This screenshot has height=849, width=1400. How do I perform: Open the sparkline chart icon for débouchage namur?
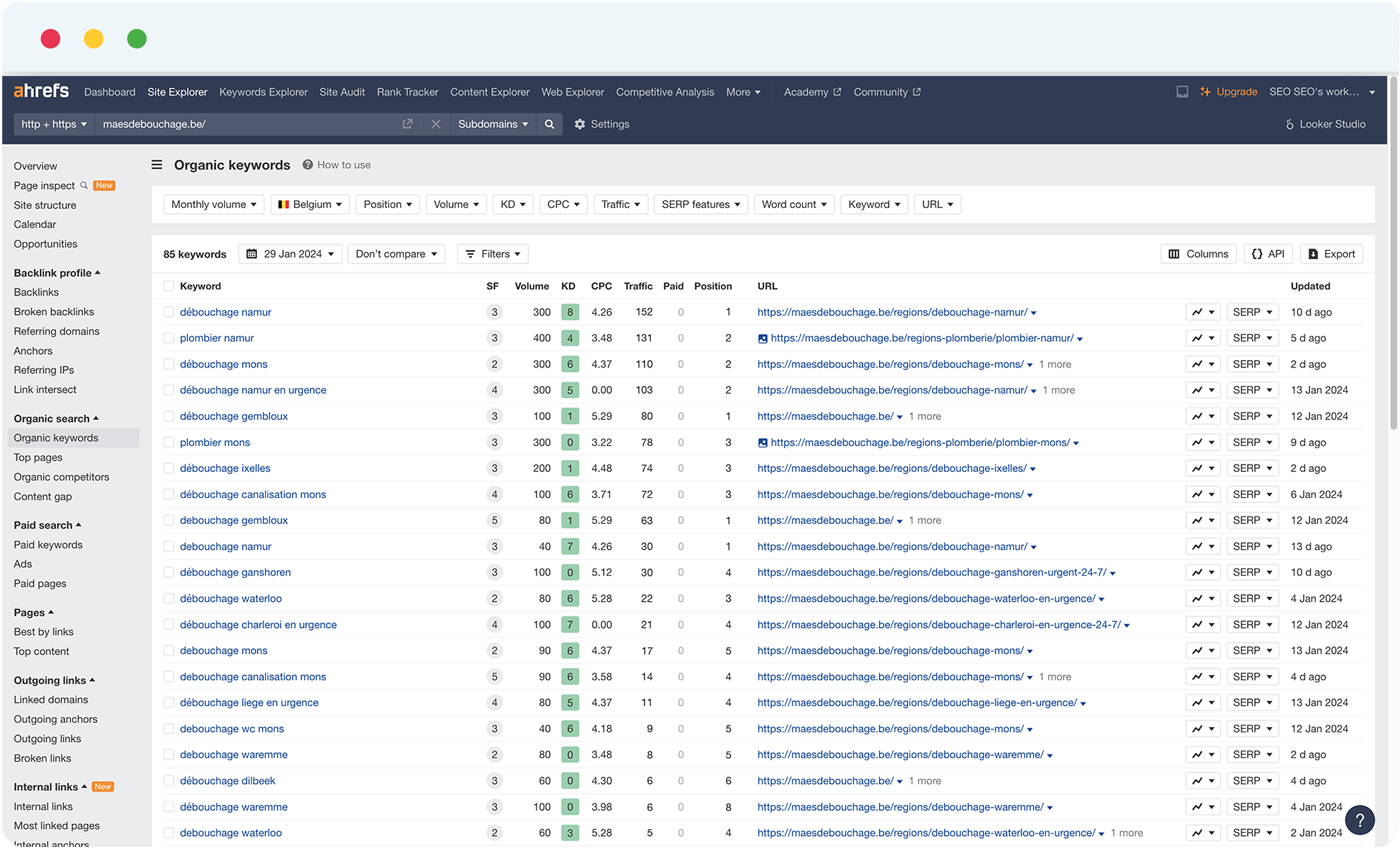(x=1197, y=311)
